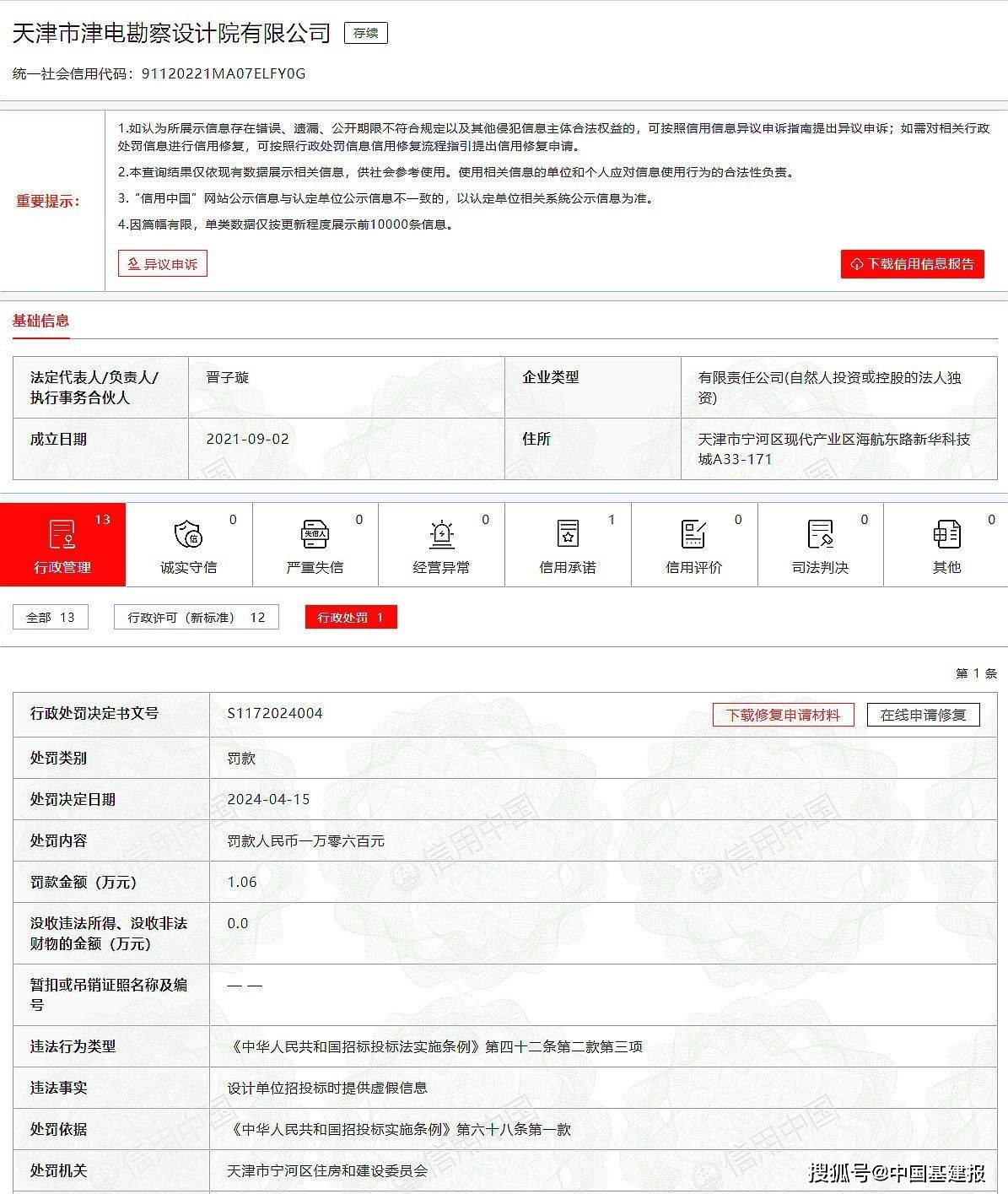This screenshot has width=1008, height=1194.
Task: Open the 经营异常 alarm icon
Action: pyautogui.click(x=441, y=534)
